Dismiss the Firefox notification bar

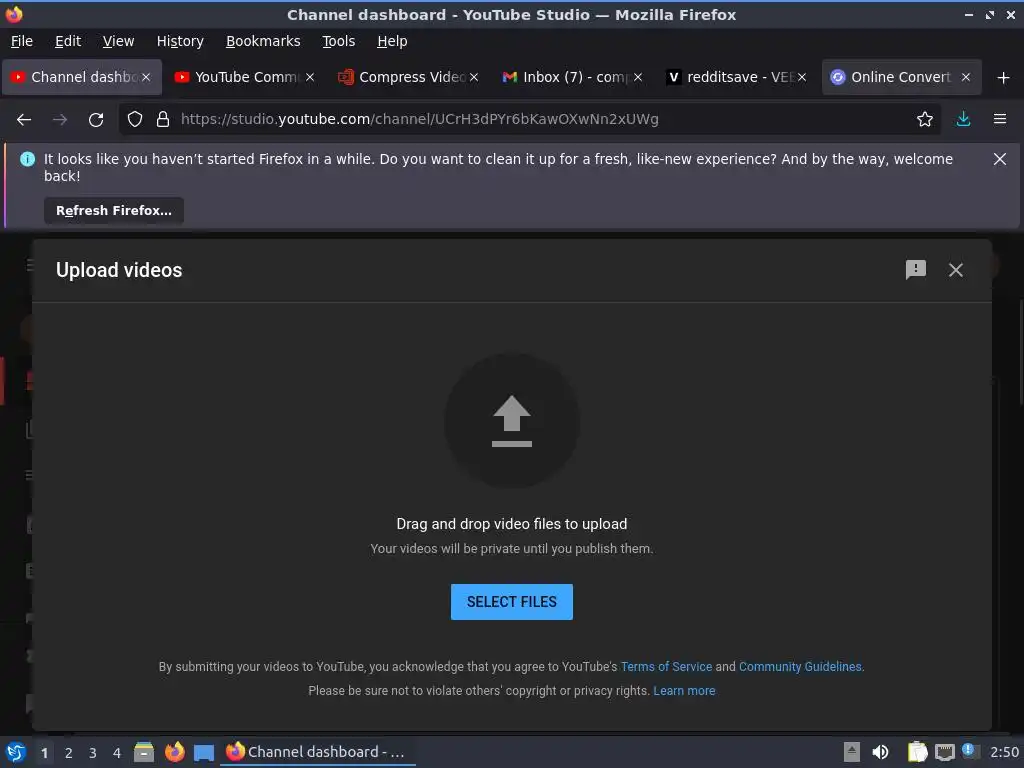coord(999,159)
